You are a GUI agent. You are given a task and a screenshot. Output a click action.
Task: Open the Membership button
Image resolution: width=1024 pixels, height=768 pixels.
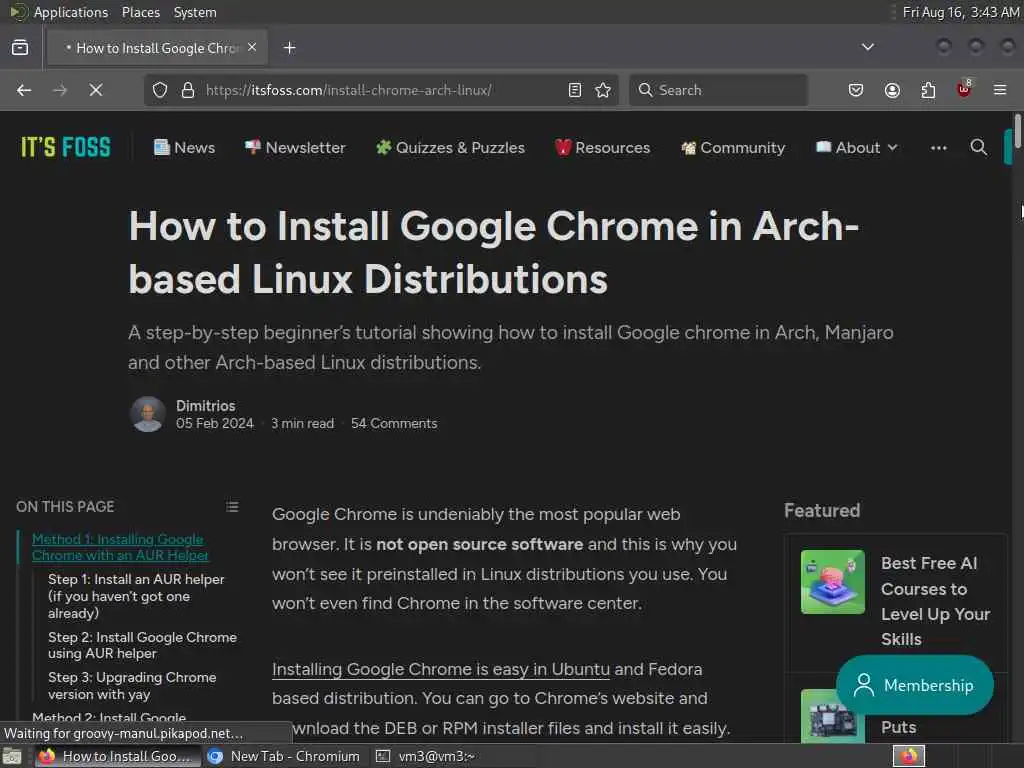point(915,685)
